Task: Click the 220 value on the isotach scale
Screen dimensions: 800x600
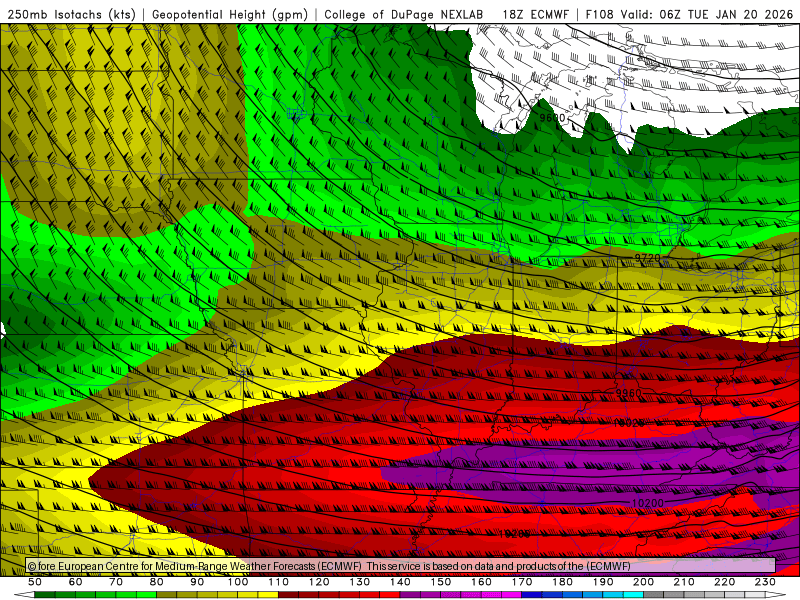Action: tap(724, 582)
